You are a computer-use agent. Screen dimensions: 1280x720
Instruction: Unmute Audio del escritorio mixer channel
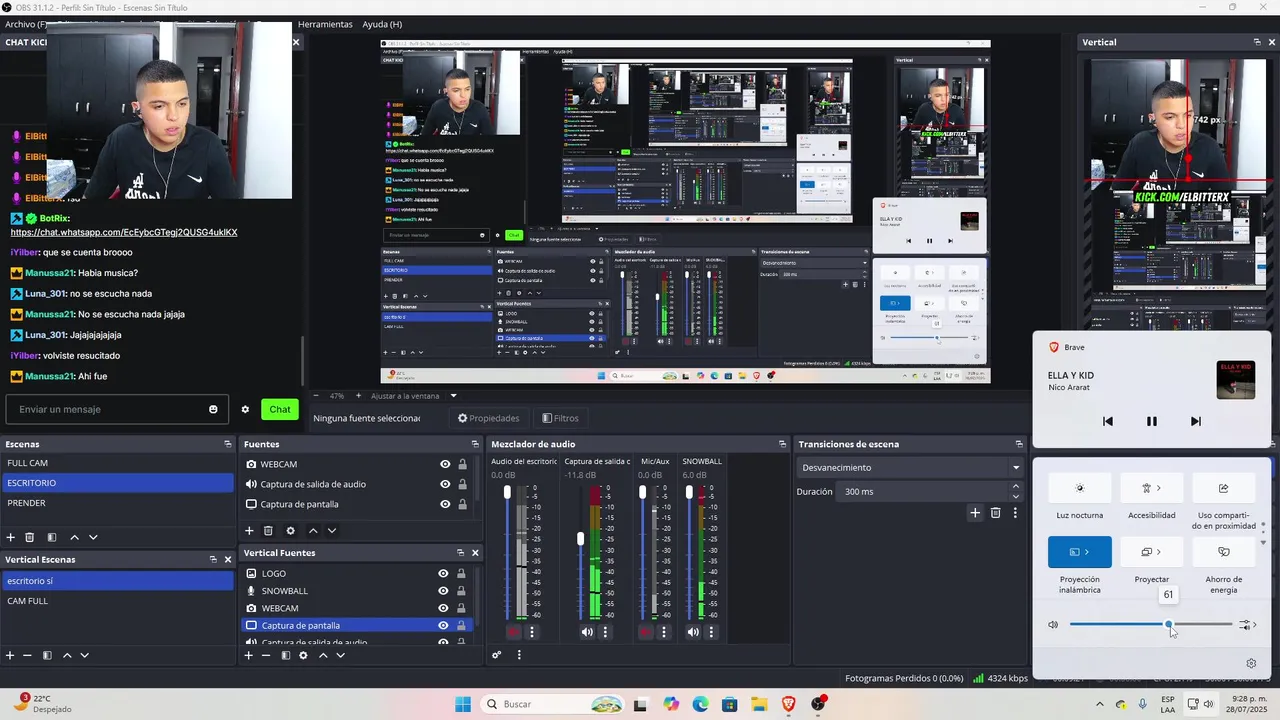point(514,632)
